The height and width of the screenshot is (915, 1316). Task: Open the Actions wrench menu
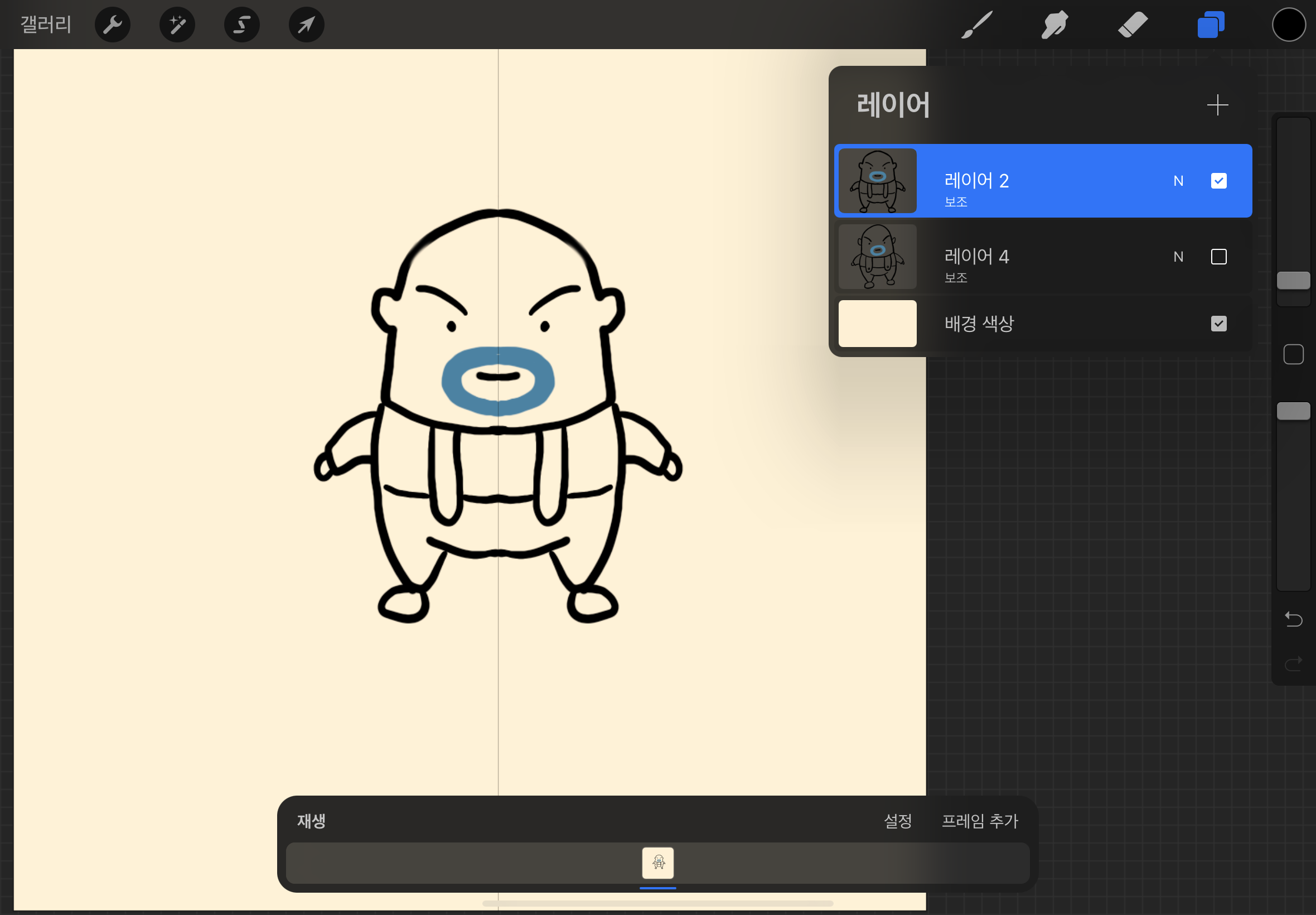click(x=112, y=25)
